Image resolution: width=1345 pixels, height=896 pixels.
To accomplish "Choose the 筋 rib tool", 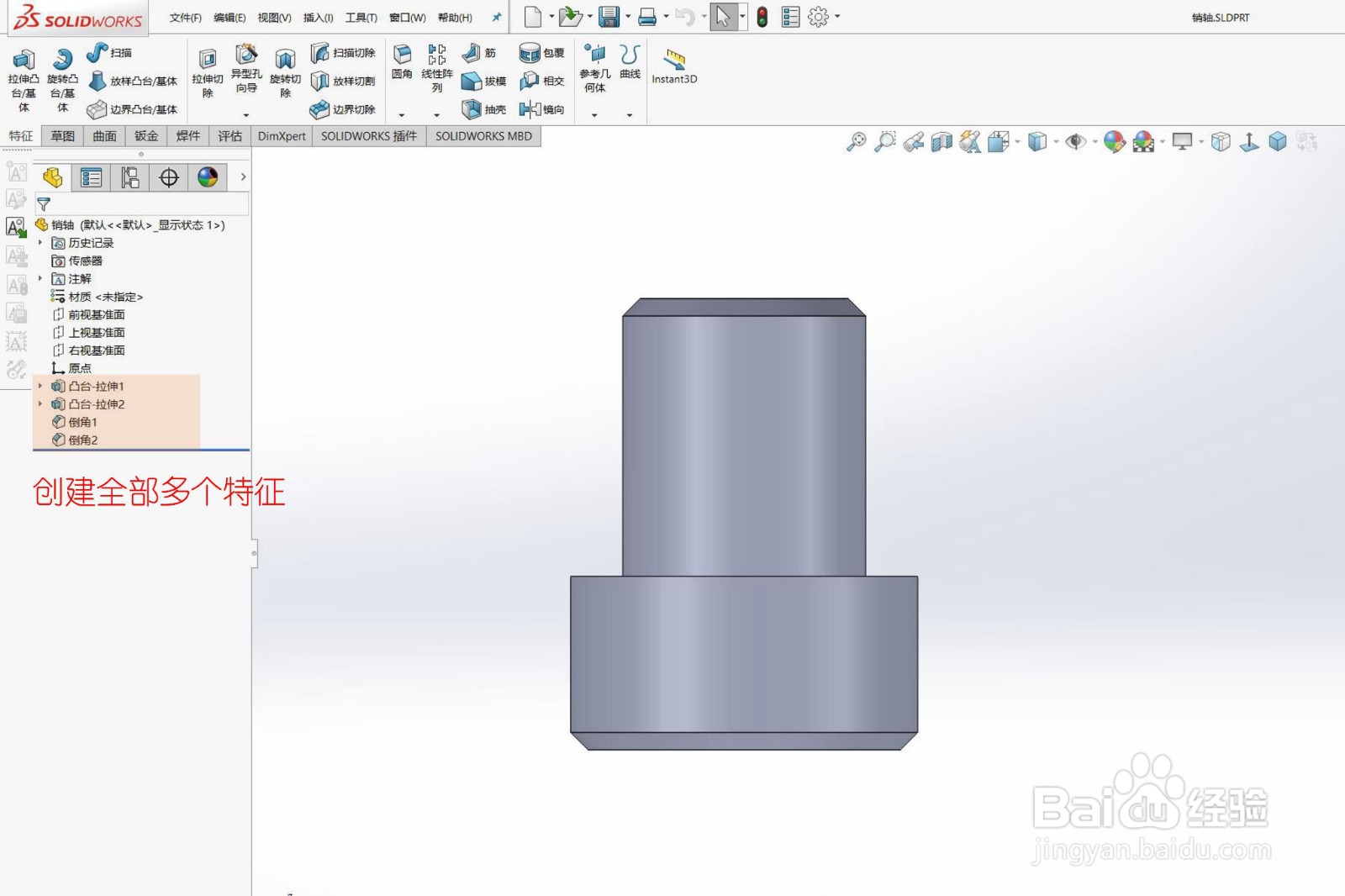I will click(x=479, y=53).
